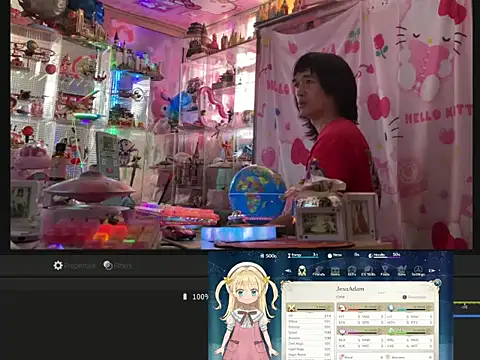This screenshot has width=480, height=360.
Task: Click the 500g gold counter
Action: (x=268, y=256)
